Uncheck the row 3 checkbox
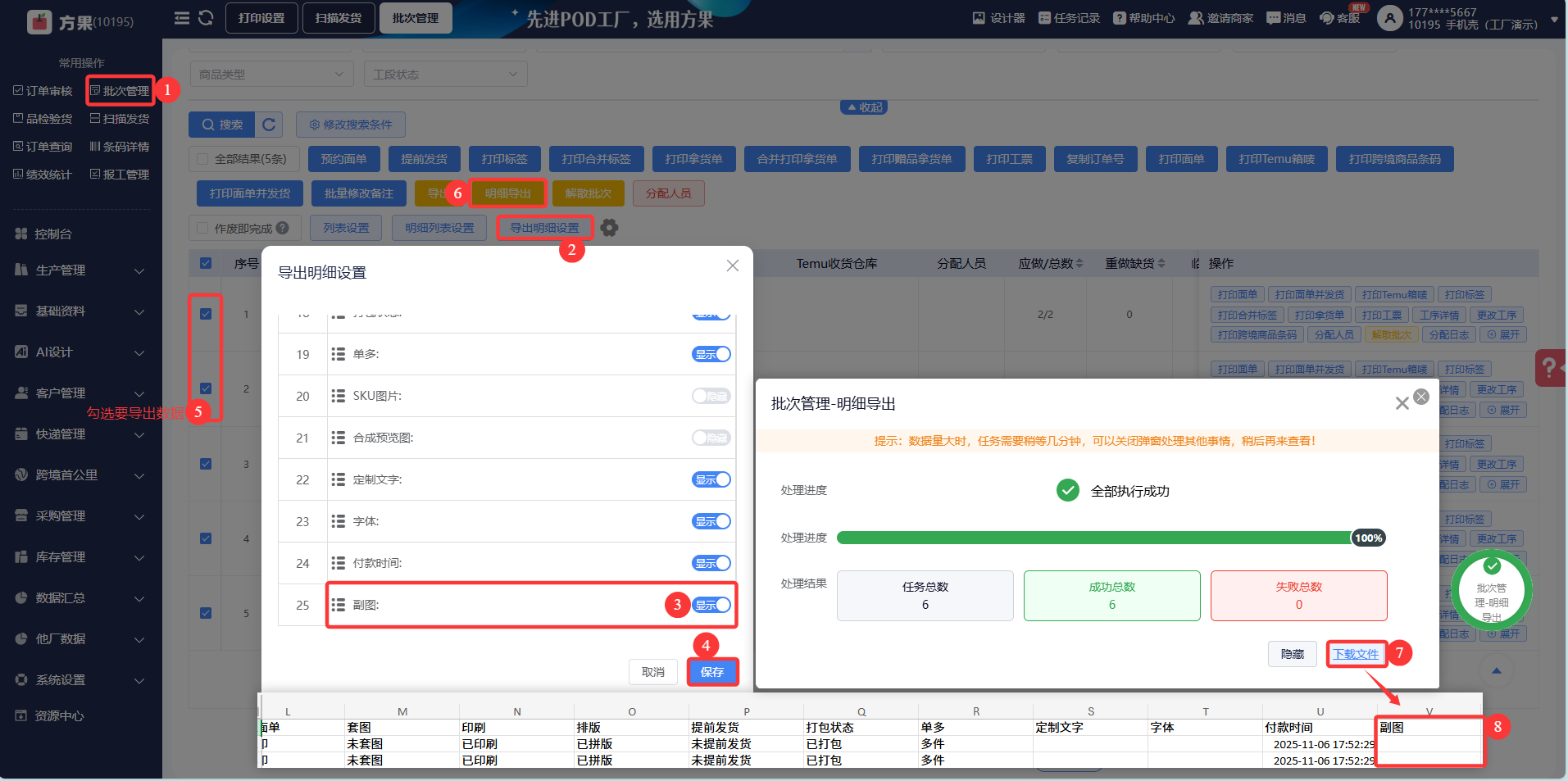 pyautogui.click(x=206, y=464)
